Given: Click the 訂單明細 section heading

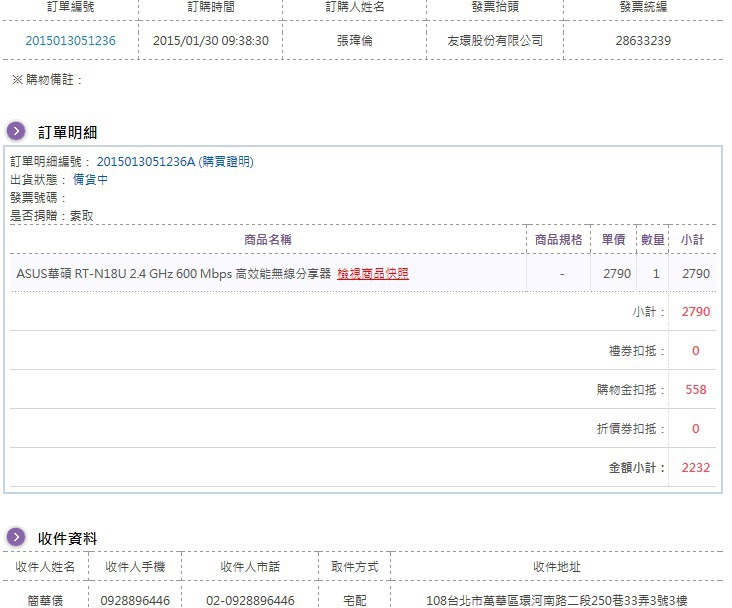Looking at the screenshot, I should (68, 132).
